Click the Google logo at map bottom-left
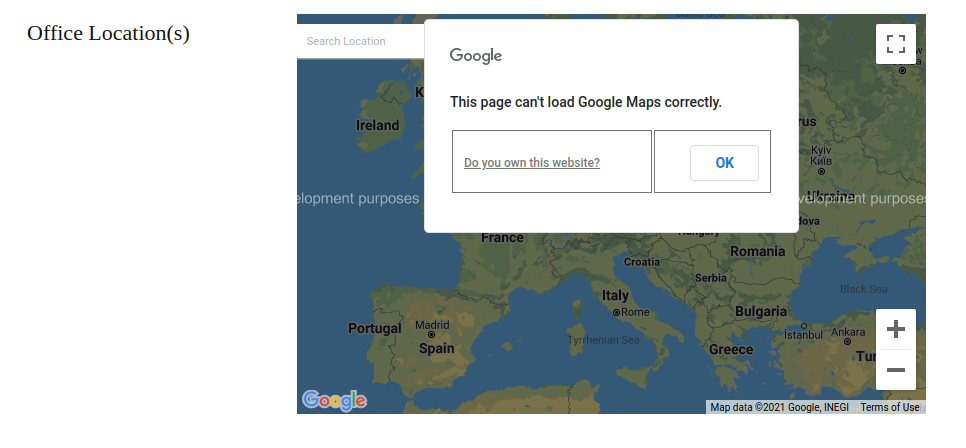This screenshot has width=966, height=448. click(334, 400)
